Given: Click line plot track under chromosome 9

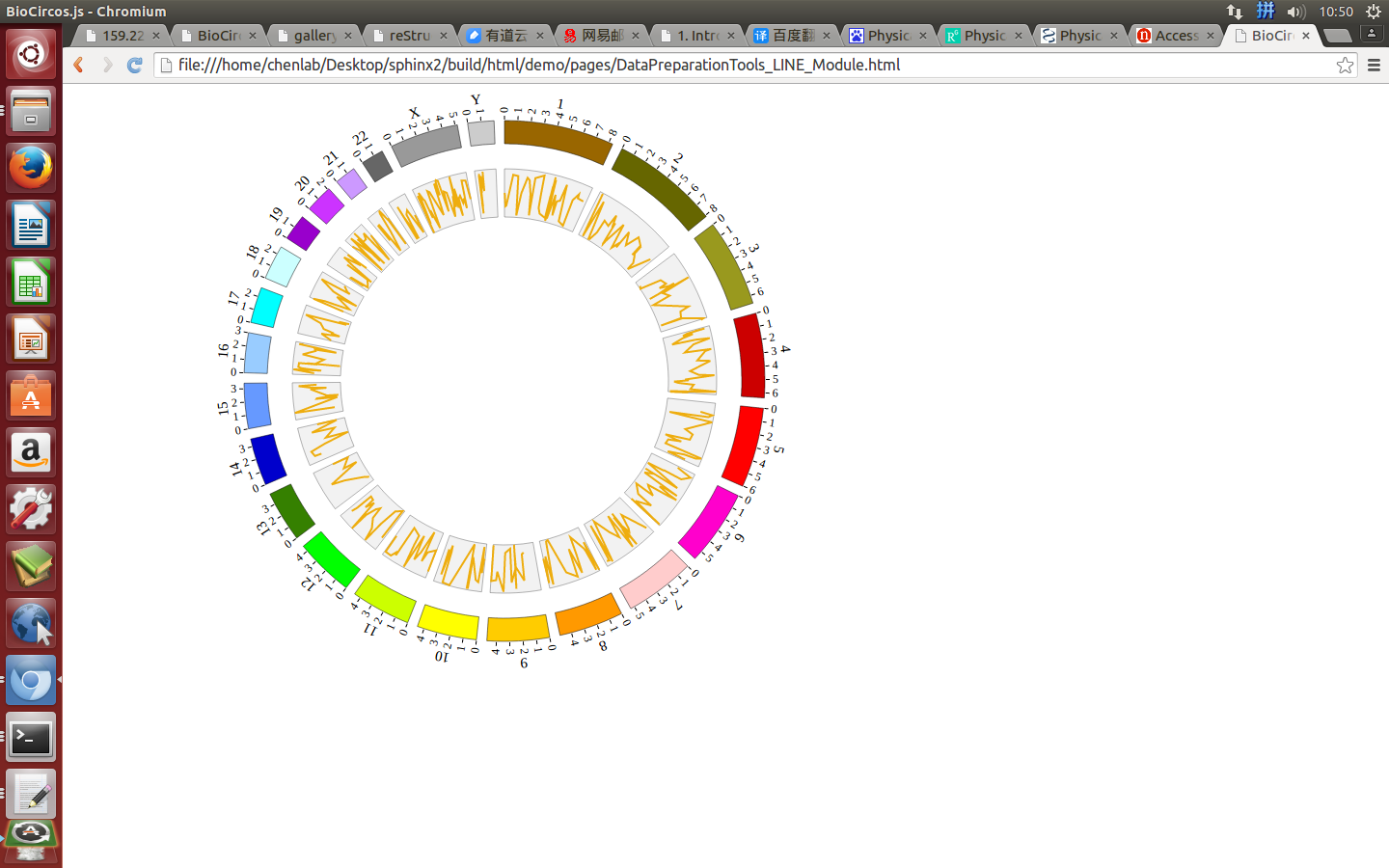Looking at the screenshot, I should click(x=515, y=568).
